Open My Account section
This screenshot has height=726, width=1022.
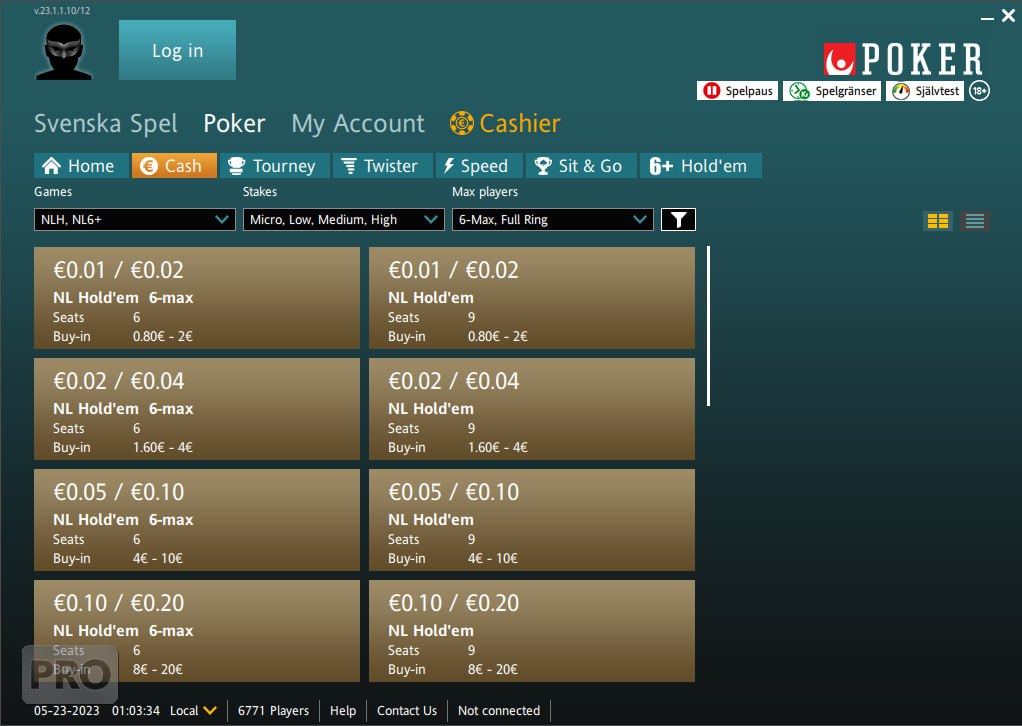[x=358, y=123]
